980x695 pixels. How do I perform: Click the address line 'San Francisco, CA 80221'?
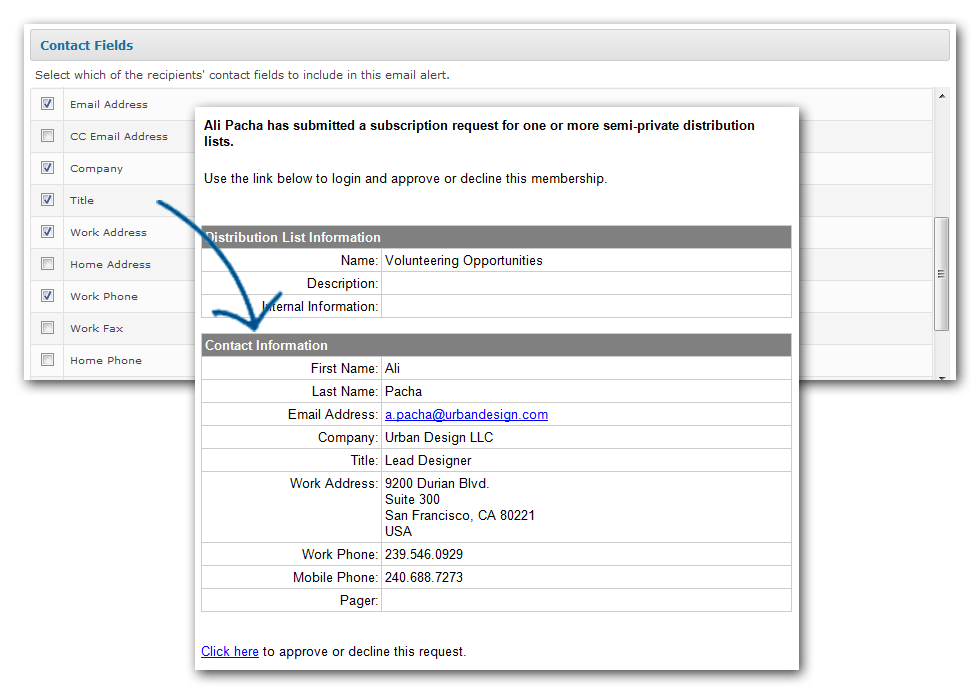460,516
